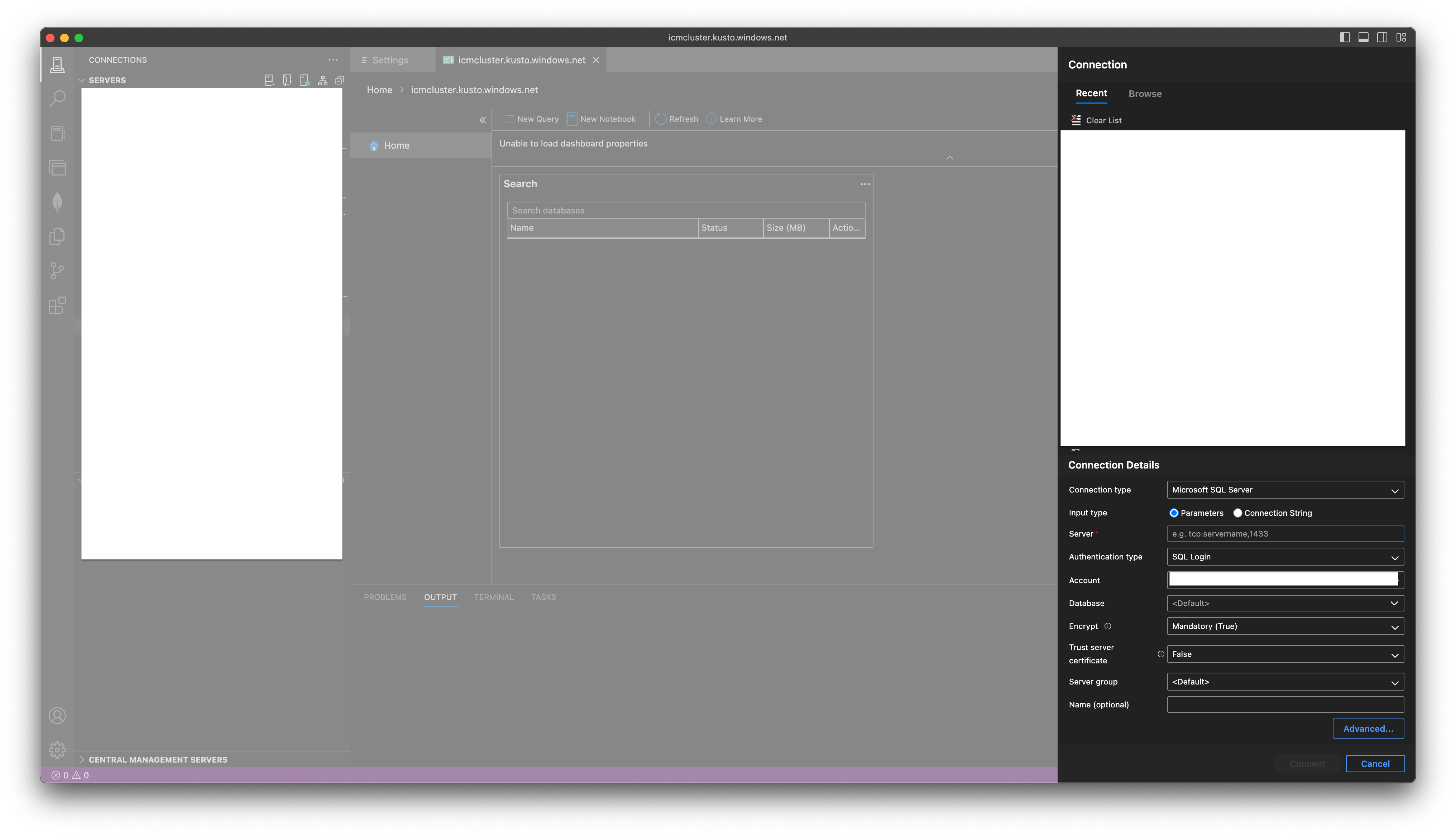Screen dimensions: 1456x836
Task: Switch to the TERMINAL panel tab
Action: (493, 597)
